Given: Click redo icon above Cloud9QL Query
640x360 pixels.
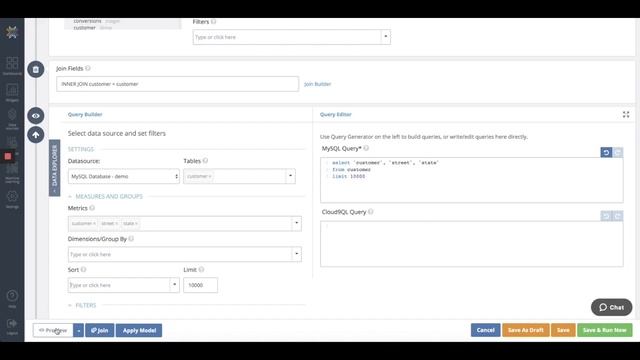Looking at the screenshot, I should click(618, 216).
